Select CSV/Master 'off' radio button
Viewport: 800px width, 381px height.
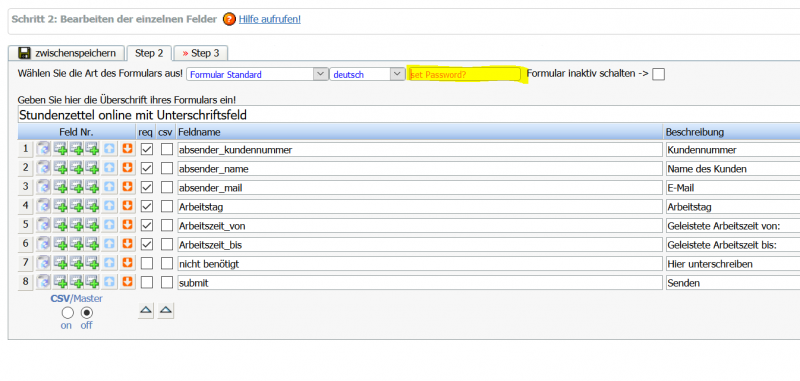point(87,313)
